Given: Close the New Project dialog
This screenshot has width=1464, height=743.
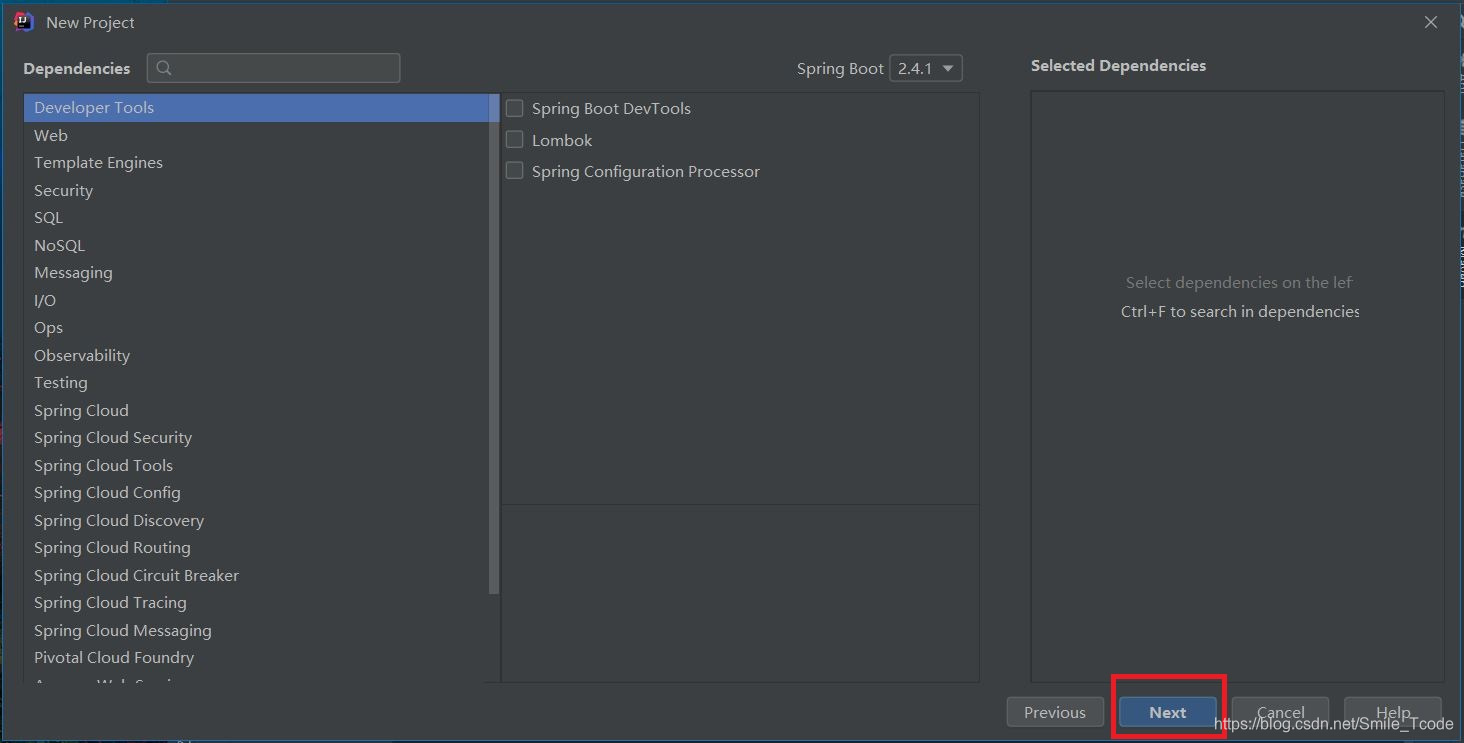Looking at the screenshot, I should (x=1431, y=22).
